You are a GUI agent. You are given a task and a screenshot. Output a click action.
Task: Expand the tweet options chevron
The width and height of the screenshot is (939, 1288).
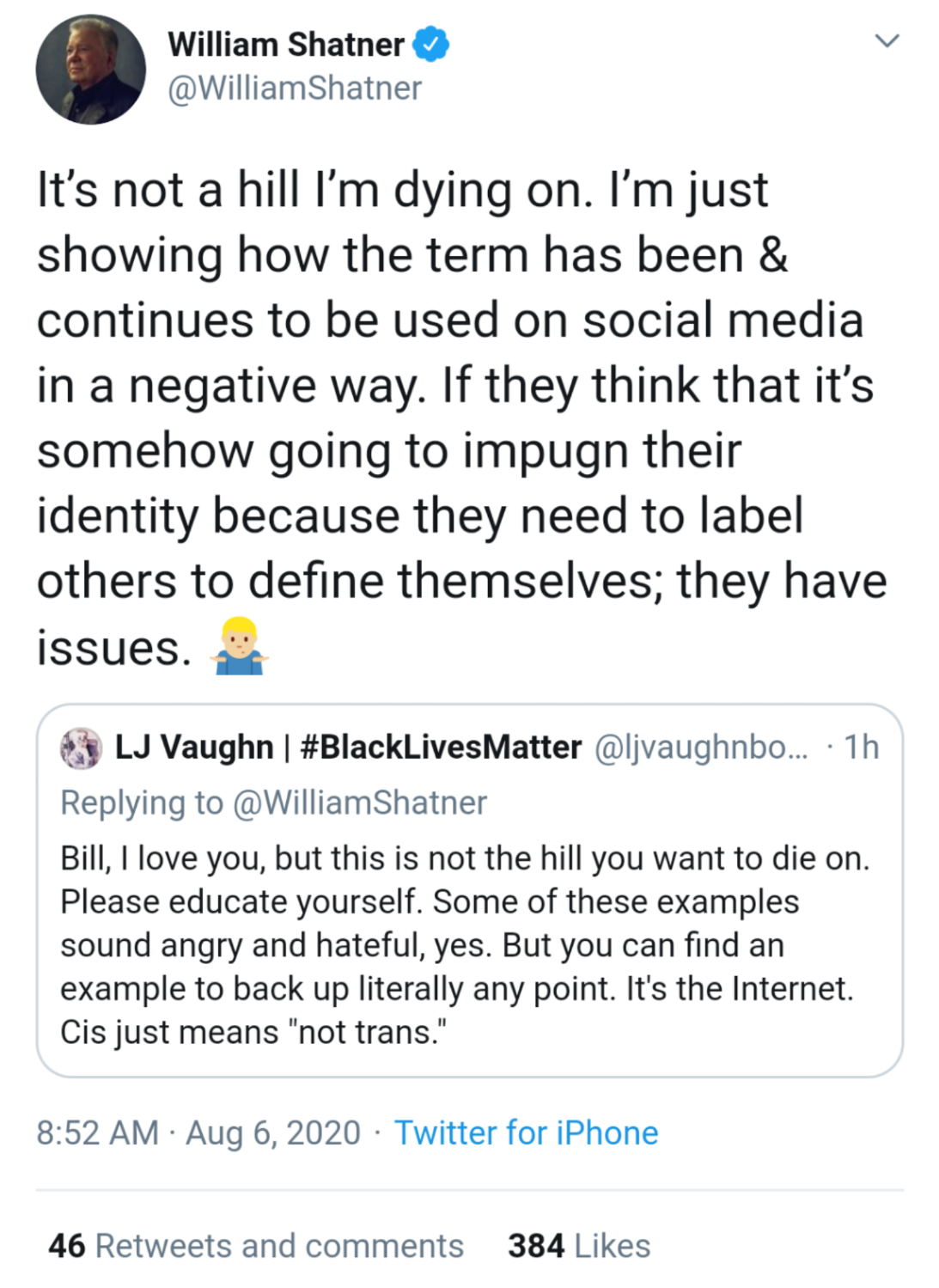[x=886, y=40]
